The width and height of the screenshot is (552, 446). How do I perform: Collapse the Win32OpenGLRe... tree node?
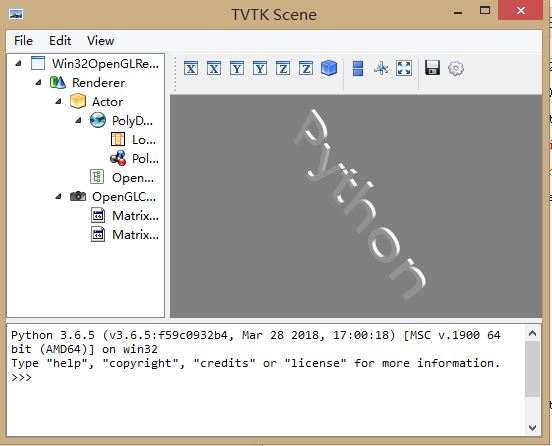[x=18, y=63]
